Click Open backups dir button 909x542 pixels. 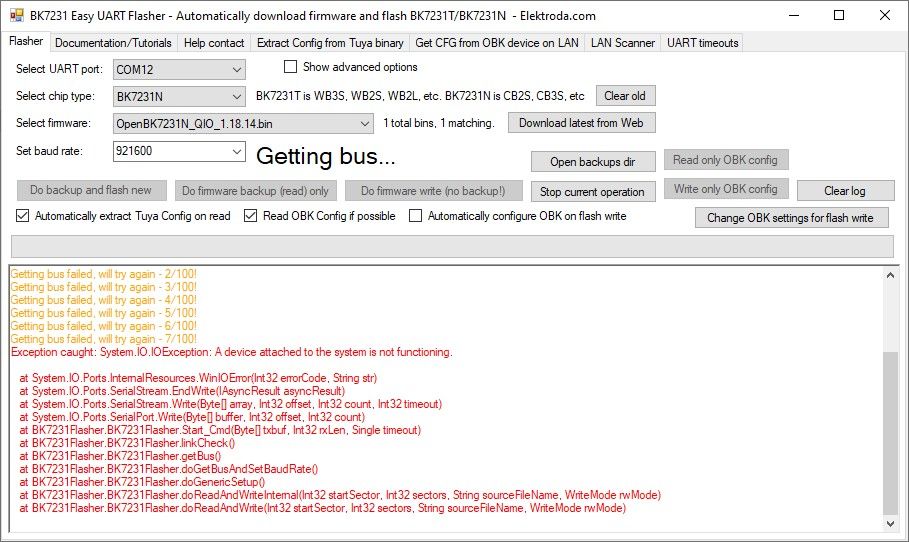pyautogui.click(x=593, y=162)
